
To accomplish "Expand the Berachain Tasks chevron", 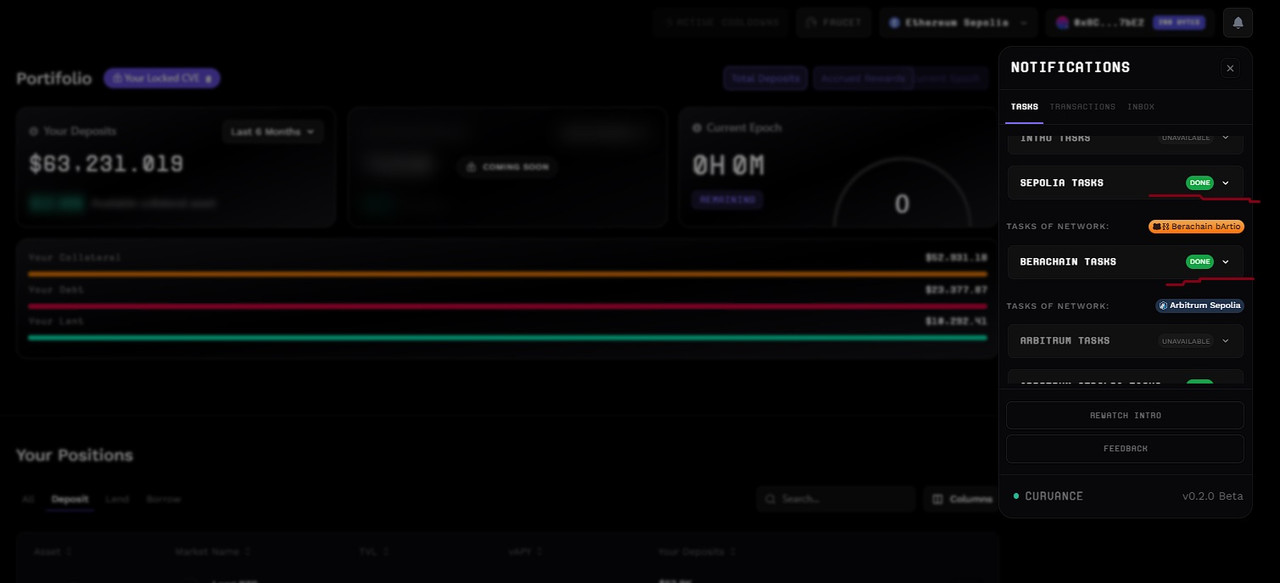I will (1225, 262).
